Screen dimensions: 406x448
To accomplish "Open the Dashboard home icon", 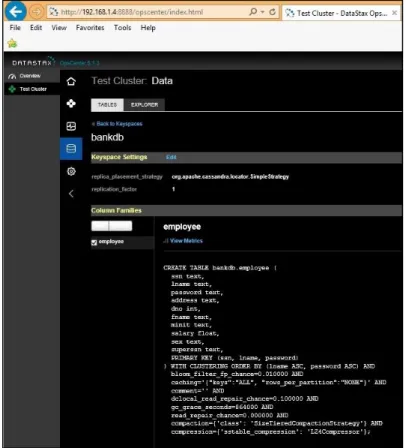I will tap(71, 81).
